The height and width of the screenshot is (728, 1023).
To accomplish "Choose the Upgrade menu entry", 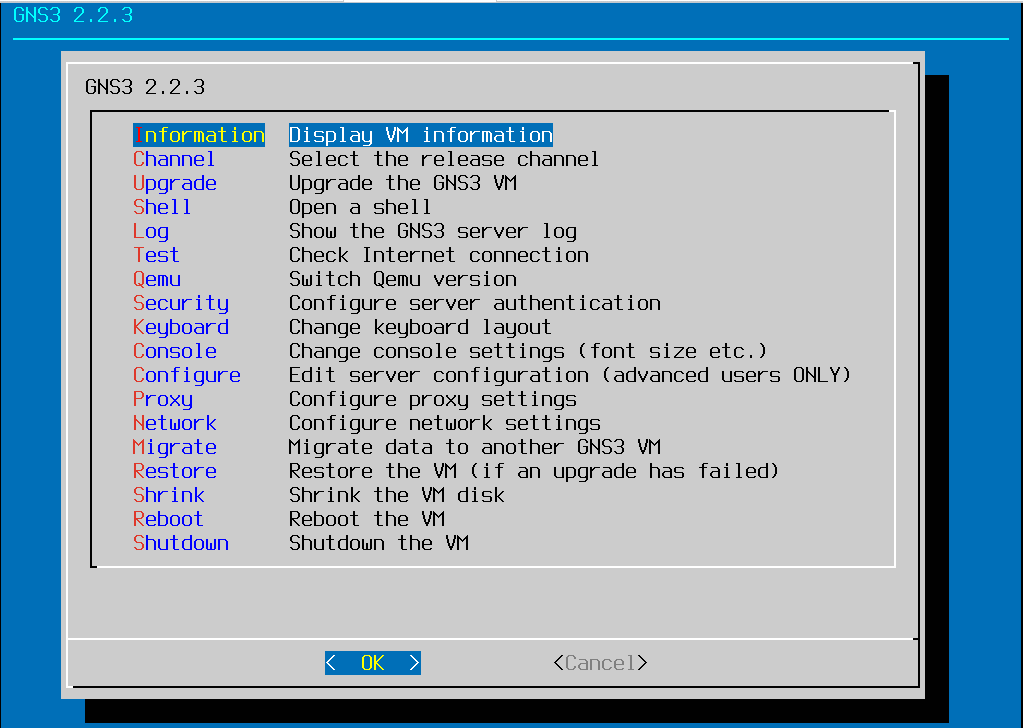I will tap(175, 184).
